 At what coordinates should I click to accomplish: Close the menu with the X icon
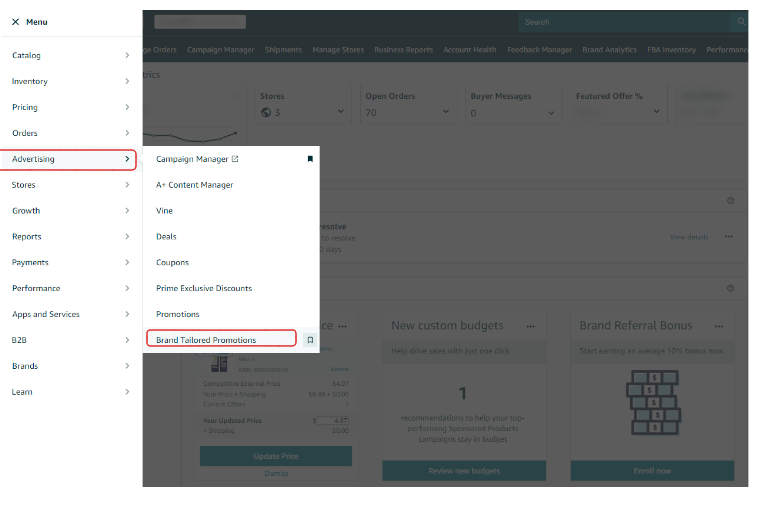[x=16, y=22]
